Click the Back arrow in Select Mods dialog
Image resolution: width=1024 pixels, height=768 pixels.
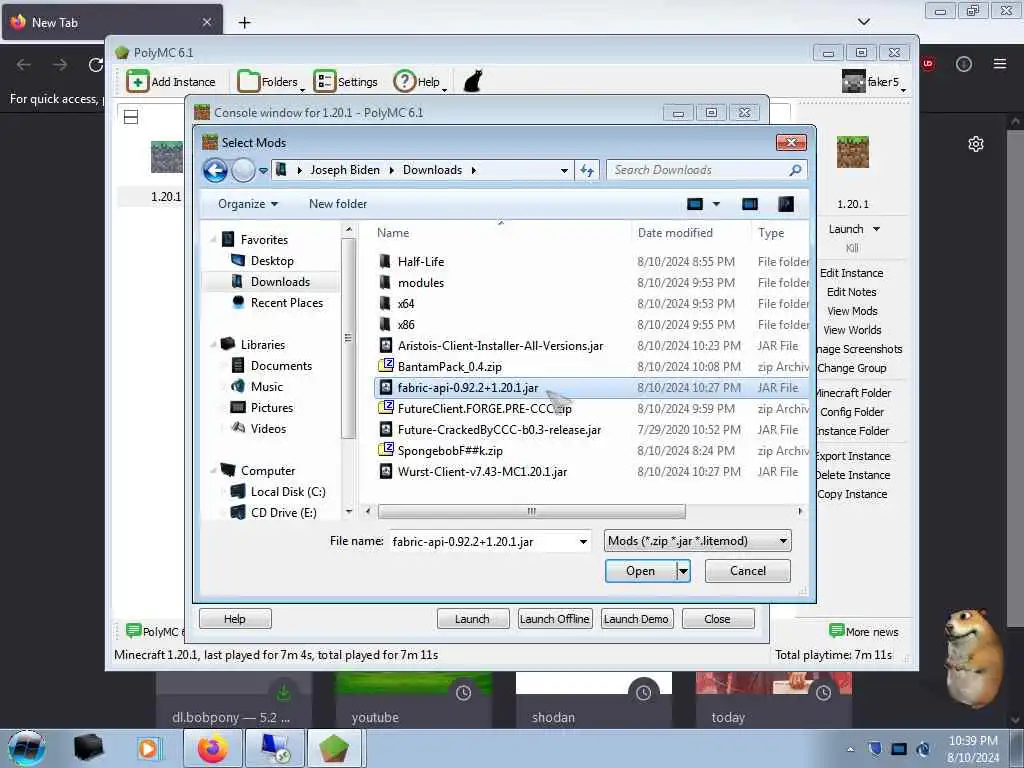coord(215,170)
